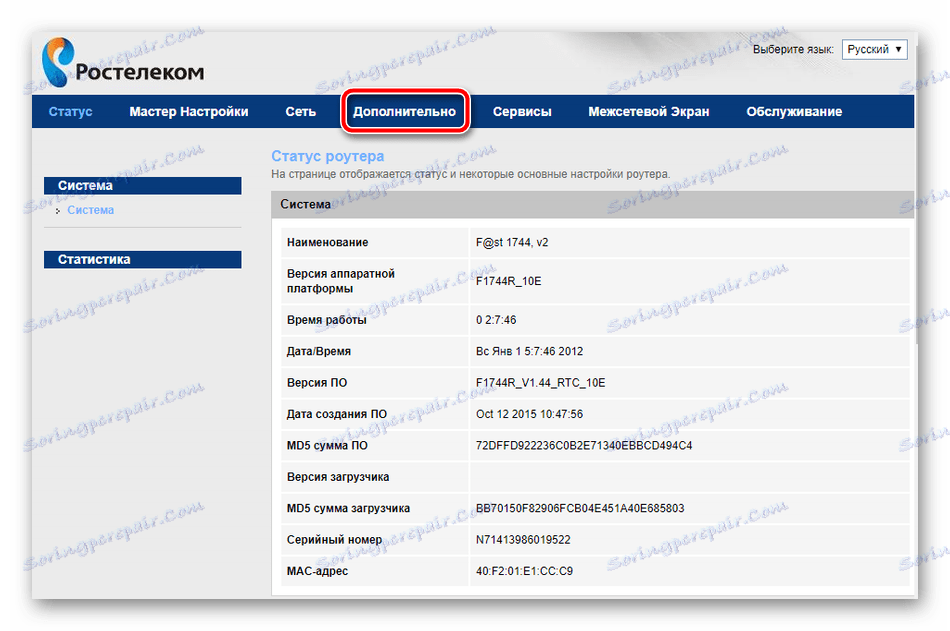This screenshot has height=631, width=950.
Task: Click the Дата/Время label
Action: tap(319, 352)
